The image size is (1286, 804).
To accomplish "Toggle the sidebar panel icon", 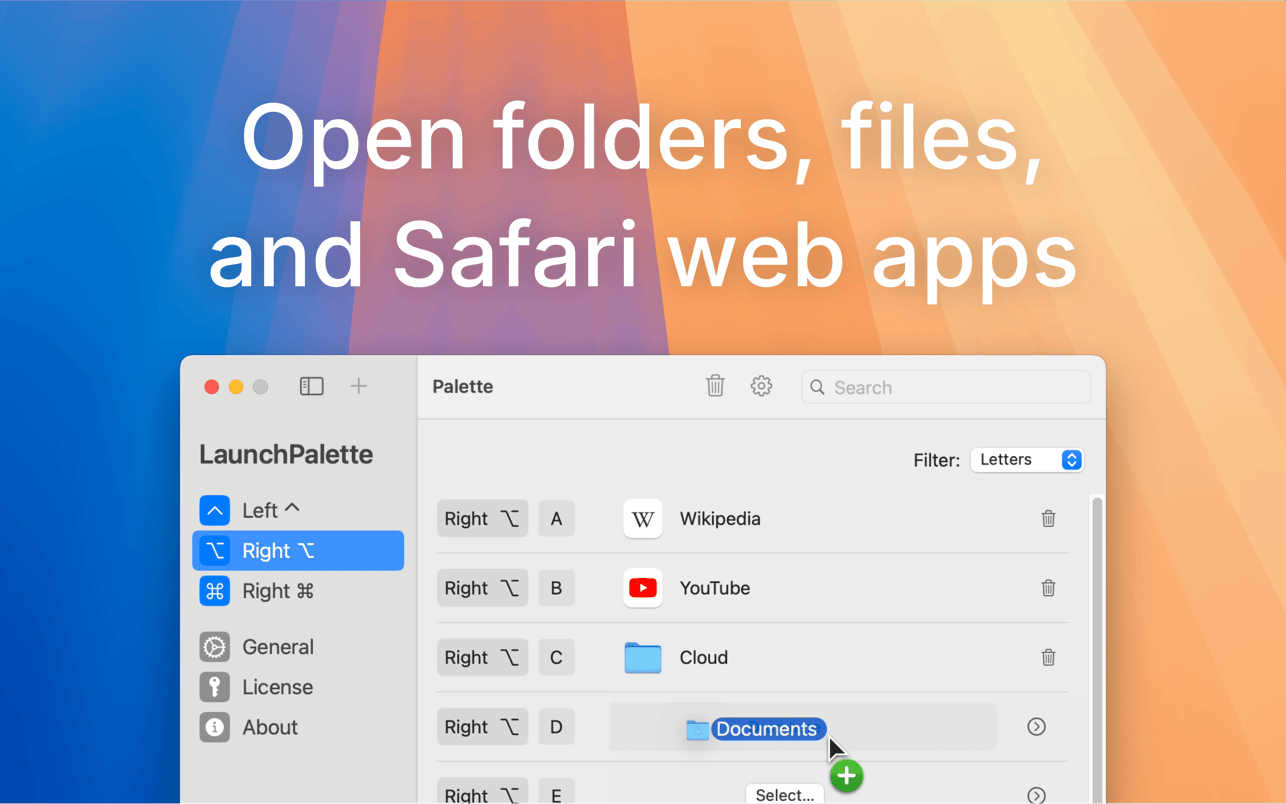I will click(x=311, y=386).
